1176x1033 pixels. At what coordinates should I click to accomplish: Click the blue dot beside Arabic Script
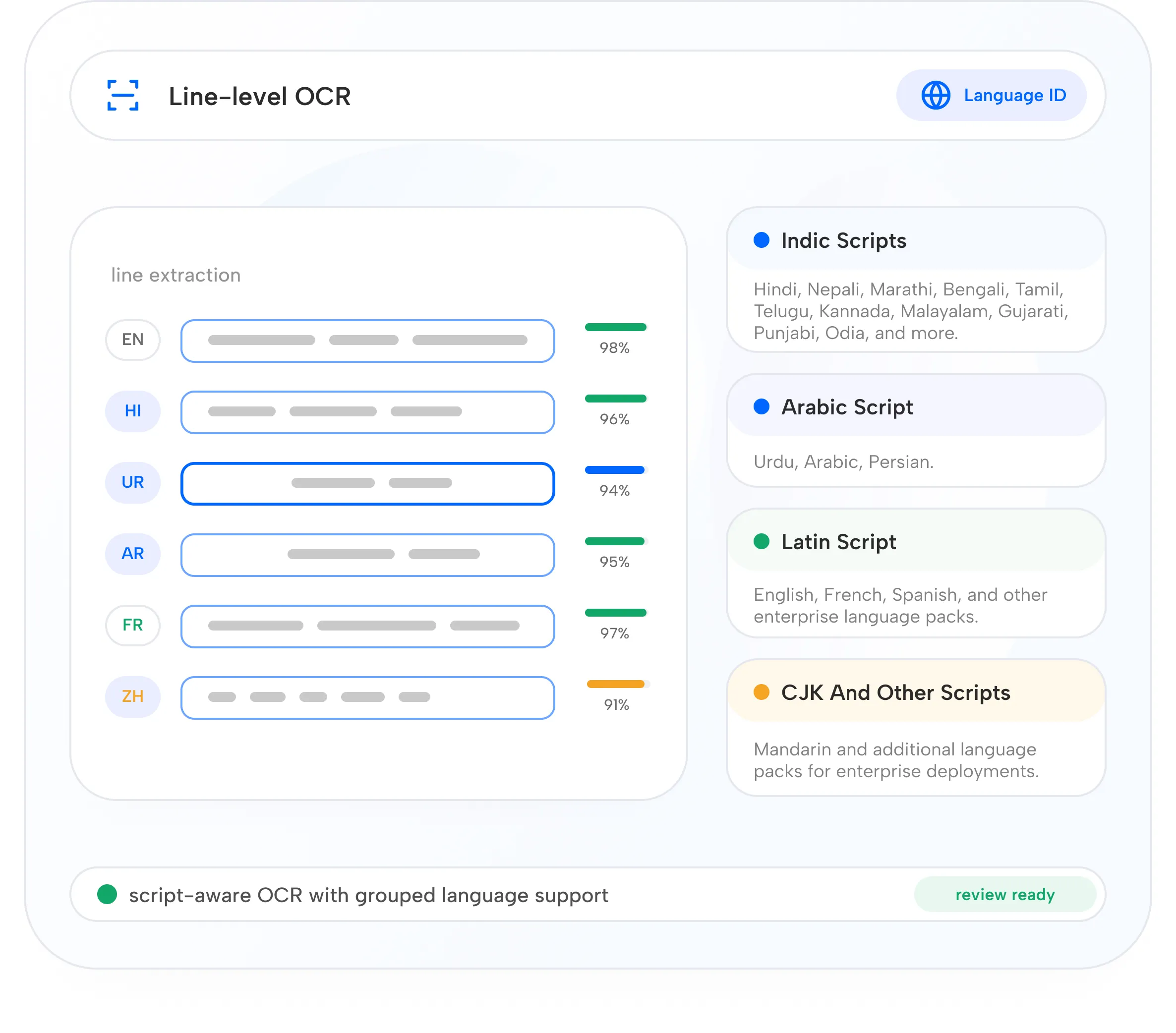click(761, 406)
